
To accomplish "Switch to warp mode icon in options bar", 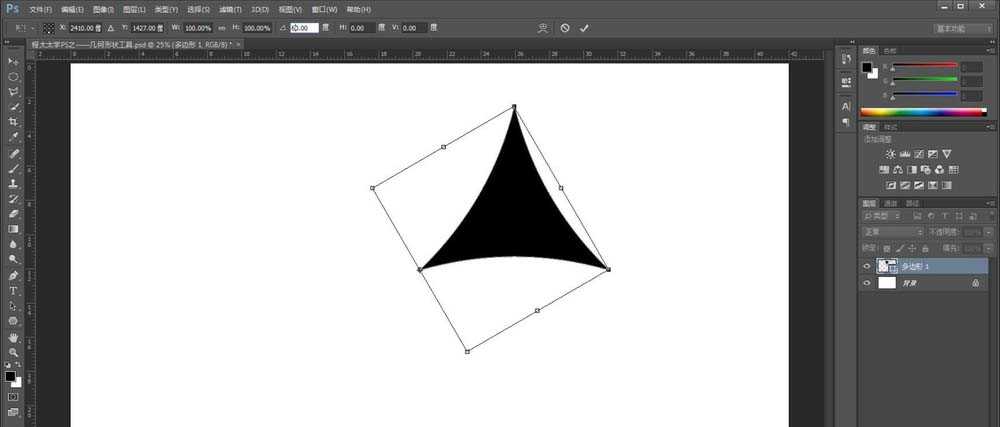I will pyautogui.click(x=543, y=28).
